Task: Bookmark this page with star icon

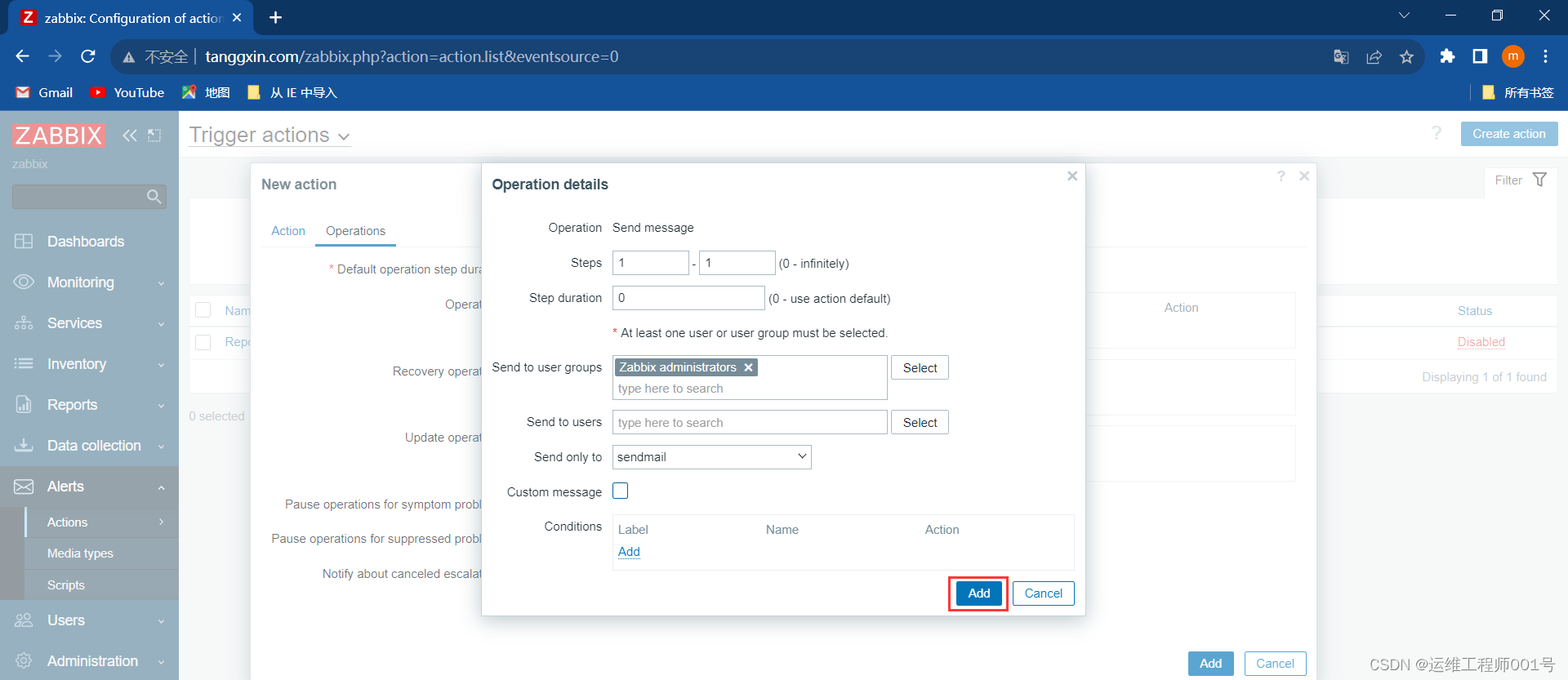Action: point(1406,56)
